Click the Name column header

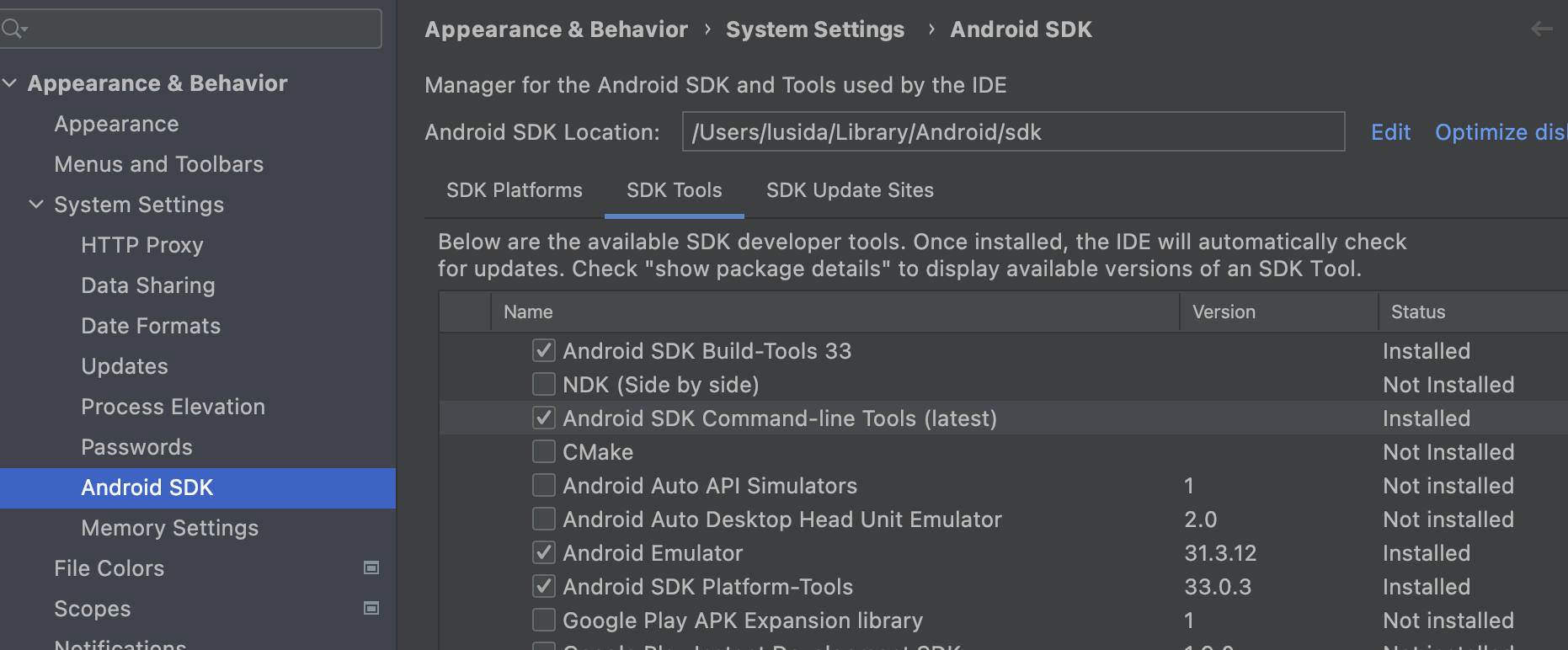[x=835, y=312]
